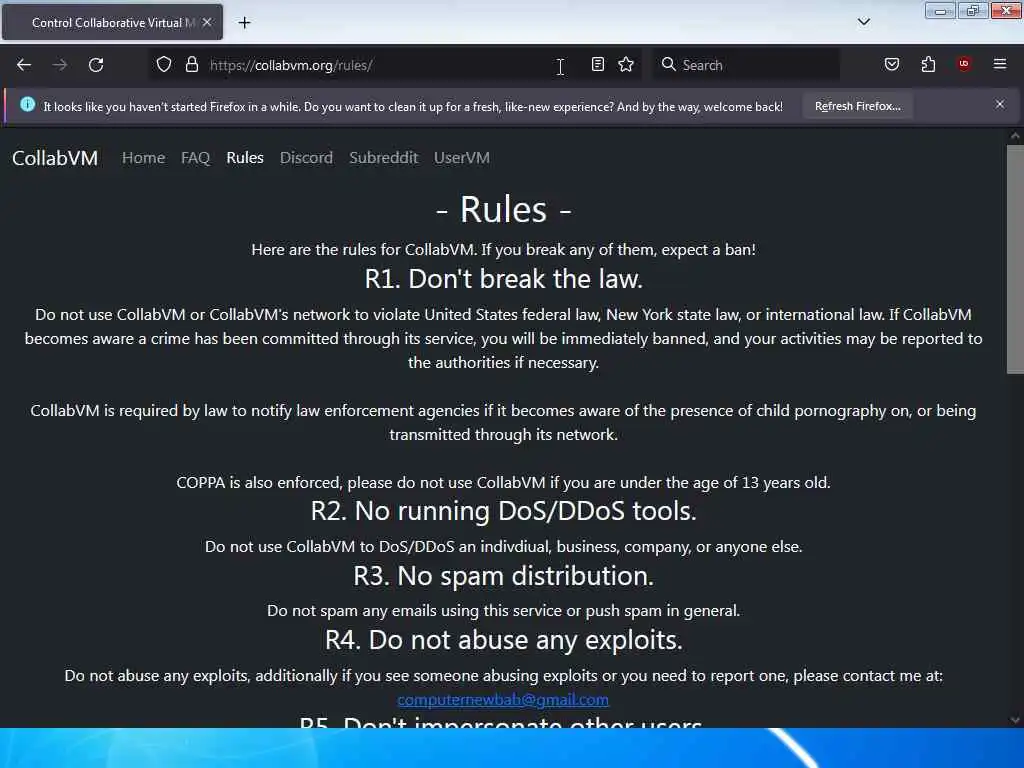Click heading 'R4. Do not abuse any exploits.'

(x=504, y=640)
